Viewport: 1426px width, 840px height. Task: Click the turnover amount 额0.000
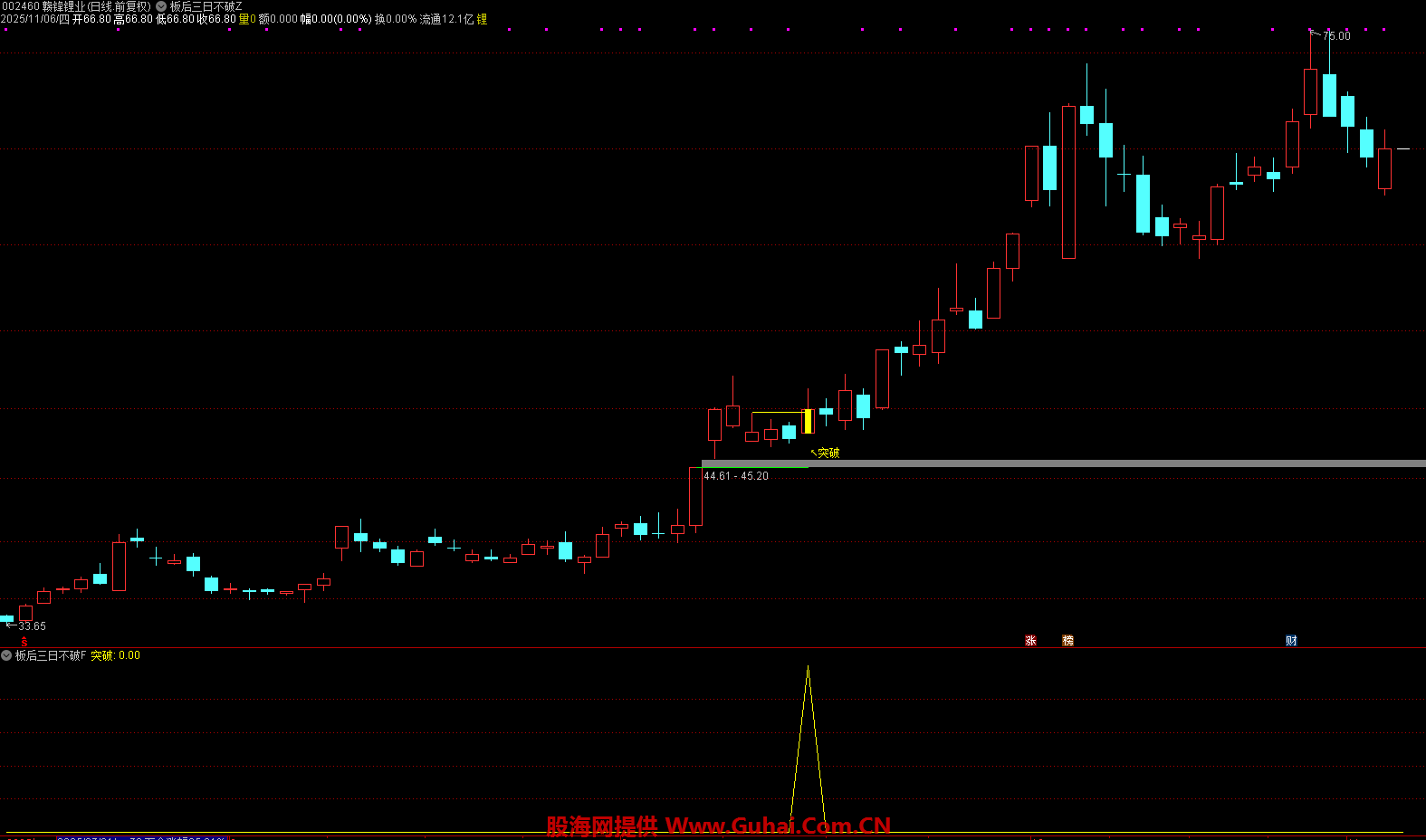pos(278,19)
